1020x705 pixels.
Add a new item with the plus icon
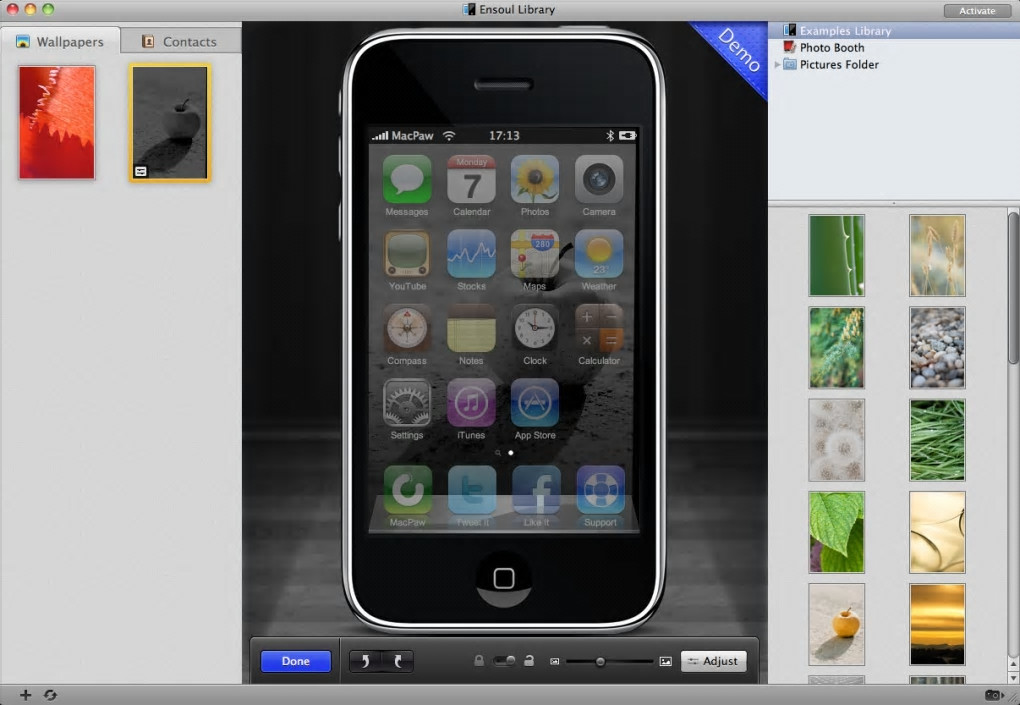(25, 695)
